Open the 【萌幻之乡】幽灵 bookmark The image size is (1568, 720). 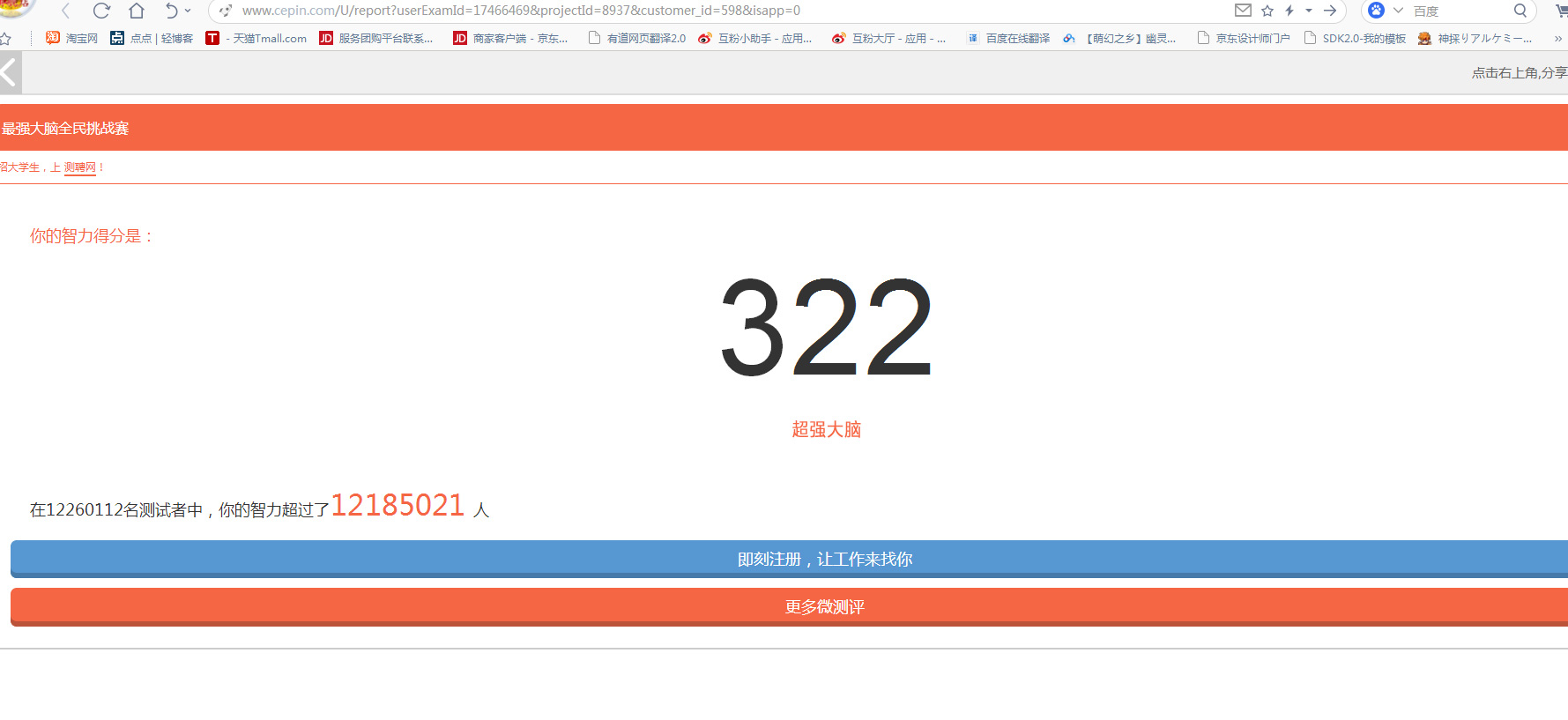point(1119,39)
